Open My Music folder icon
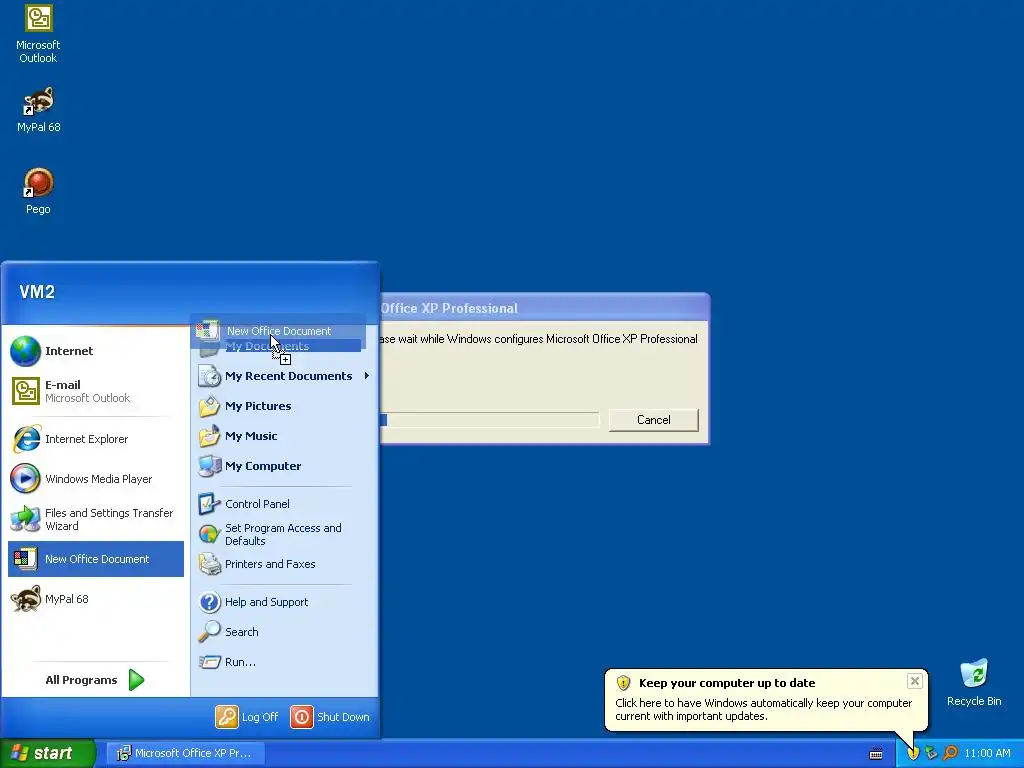The height and width of the screenshot is (768, 1024). click(x=210, y=436)
